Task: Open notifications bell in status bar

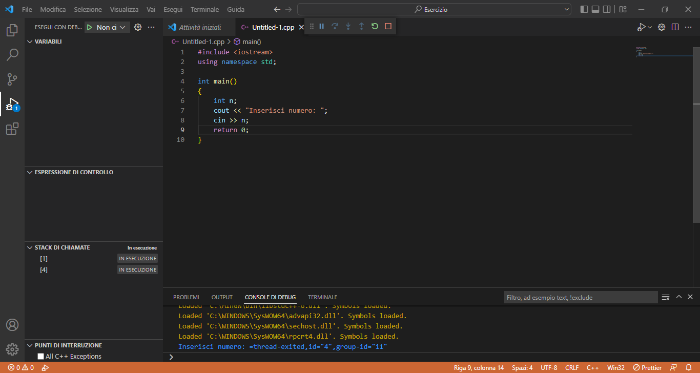Action: pyautogui.click(x=689, y=368)
